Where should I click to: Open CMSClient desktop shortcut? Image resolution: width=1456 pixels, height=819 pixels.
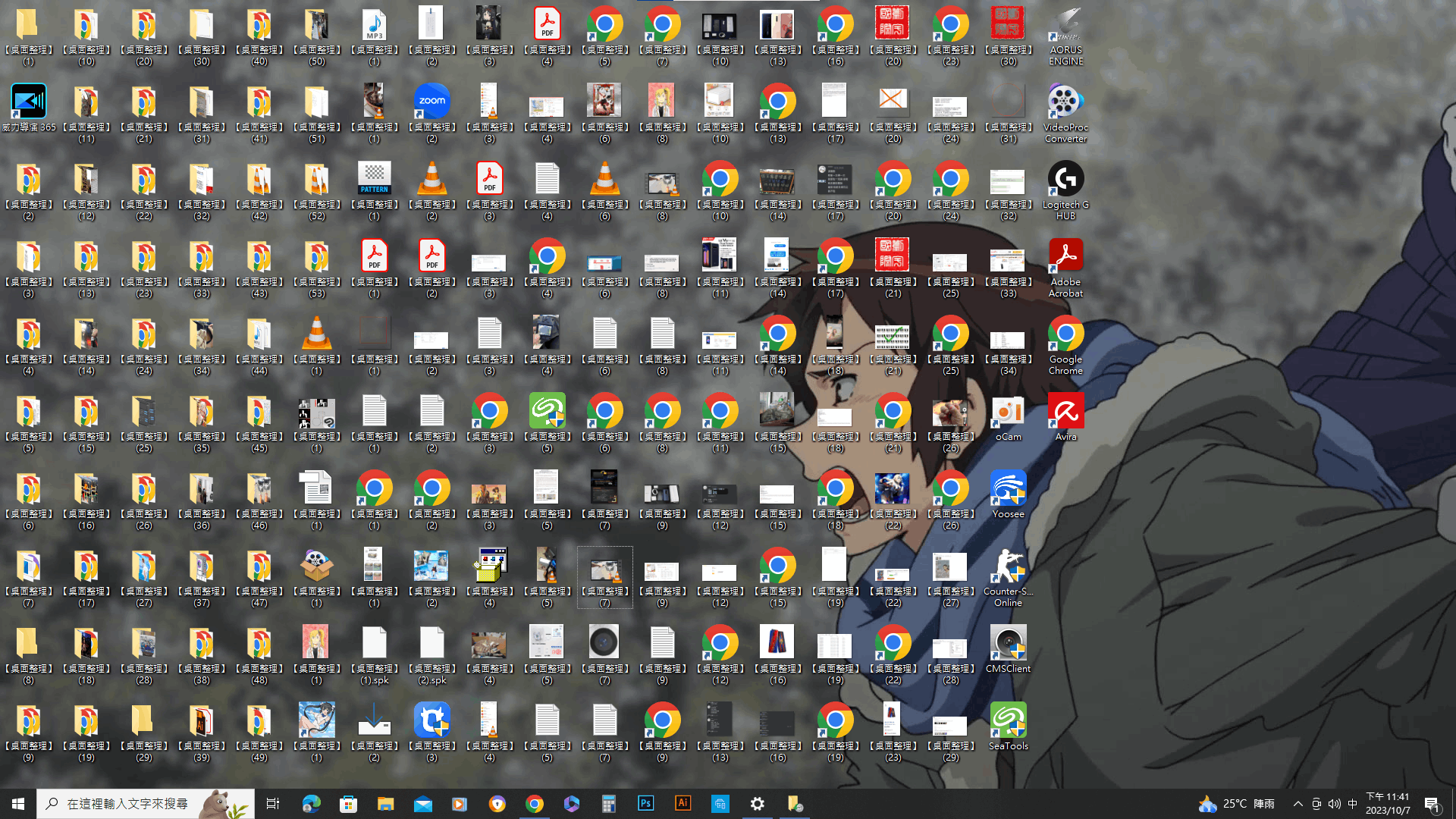point(1008,644)
